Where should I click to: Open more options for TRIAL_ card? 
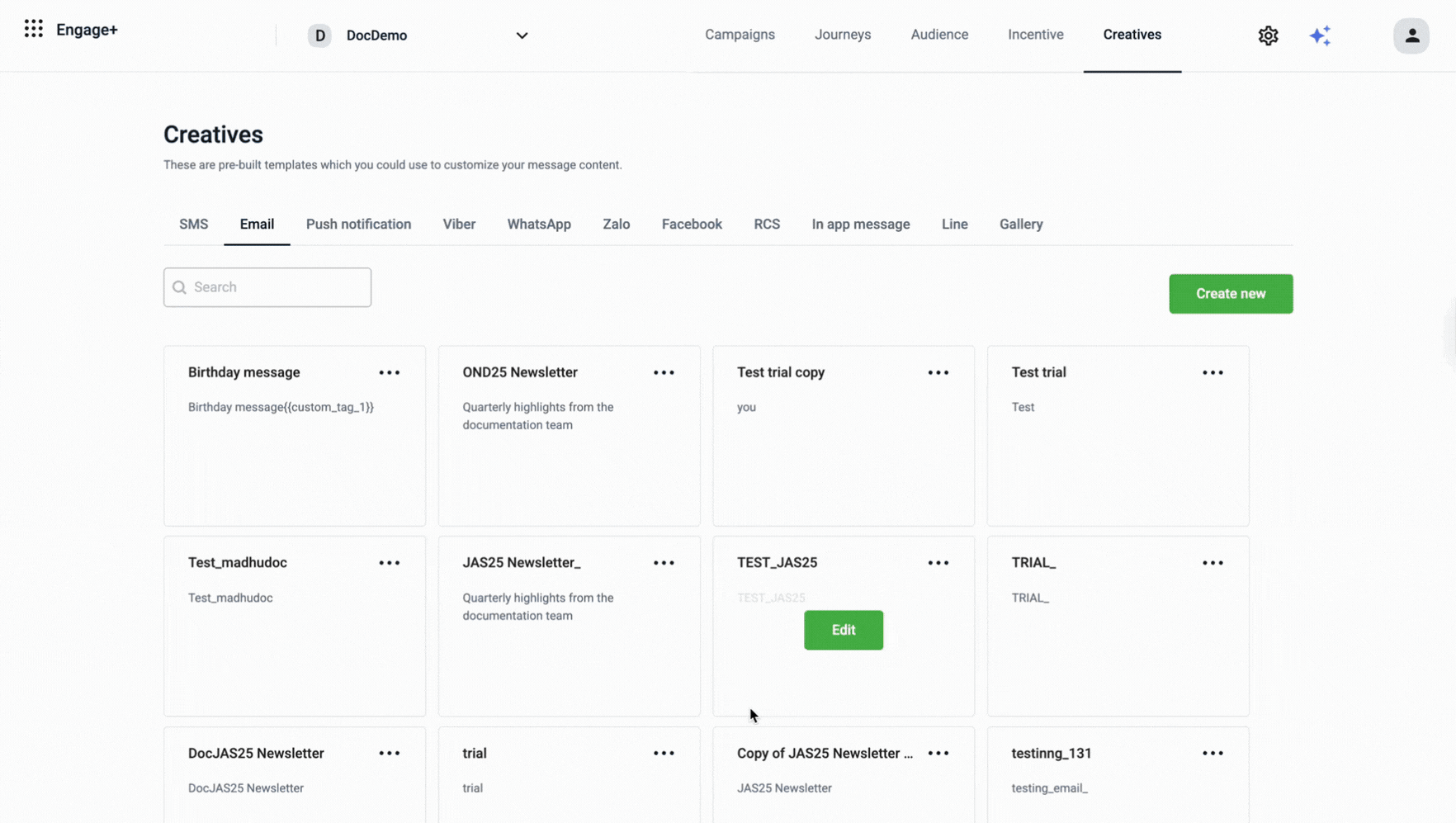pos(1213,563)
